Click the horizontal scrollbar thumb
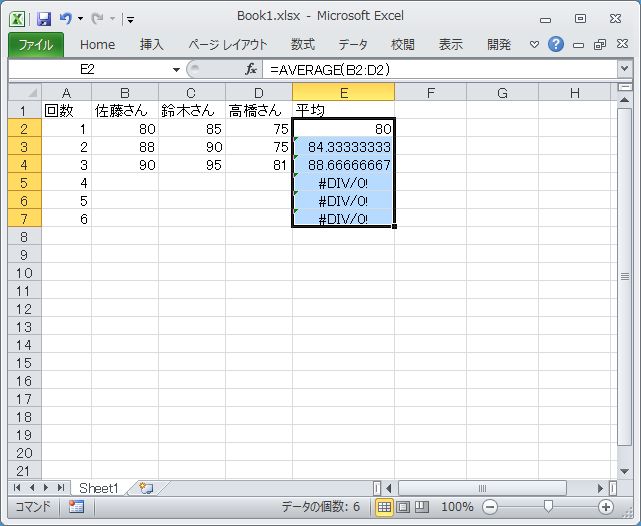The image size is (641, 526). point(482,488)
